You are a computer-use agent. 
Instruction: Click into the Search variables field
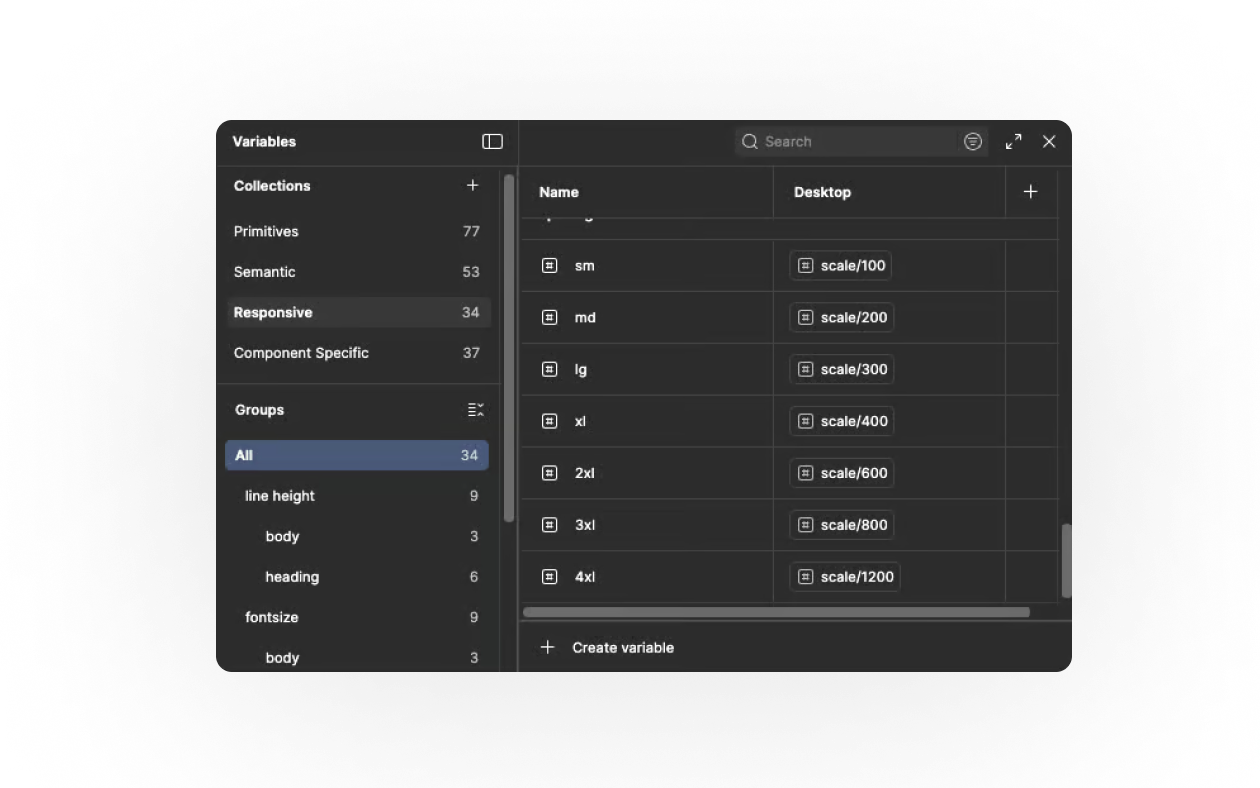click(855, 142)
